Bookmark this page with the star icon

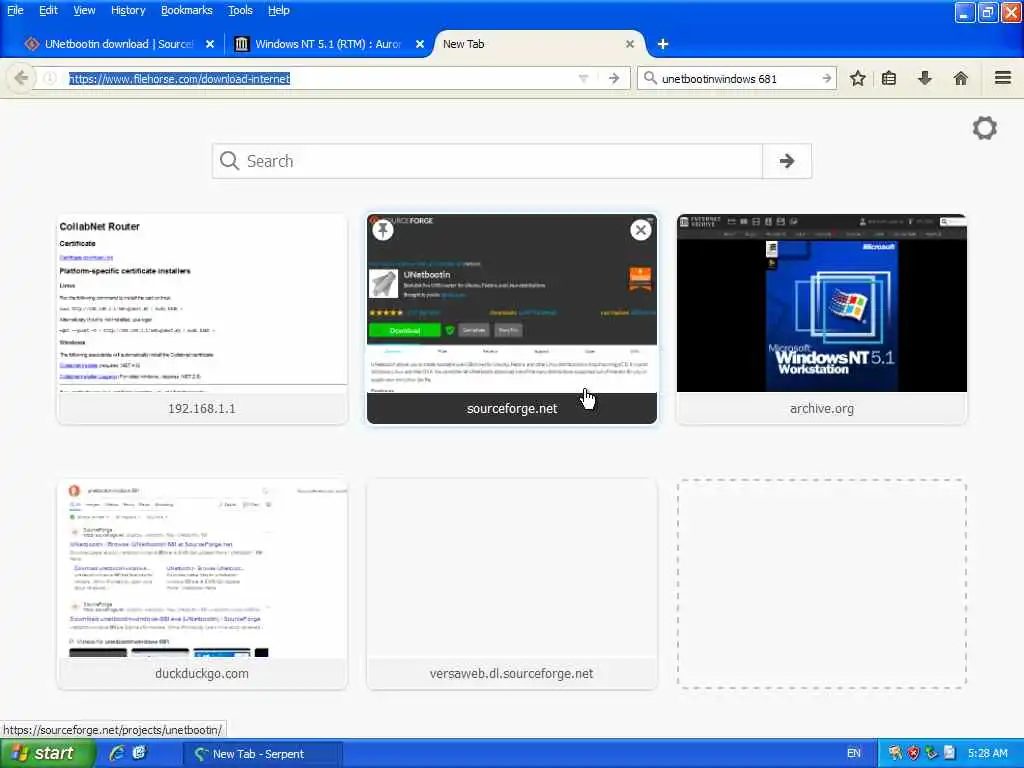pyautogui.click(x=857, y=78)
